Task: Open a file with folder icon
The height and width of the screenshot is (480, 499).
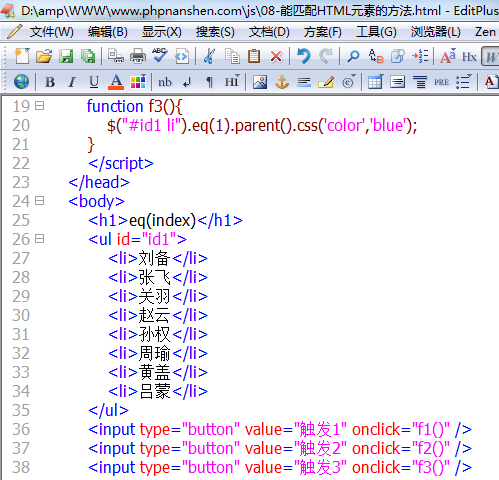Action: click(x=44, y=56)
